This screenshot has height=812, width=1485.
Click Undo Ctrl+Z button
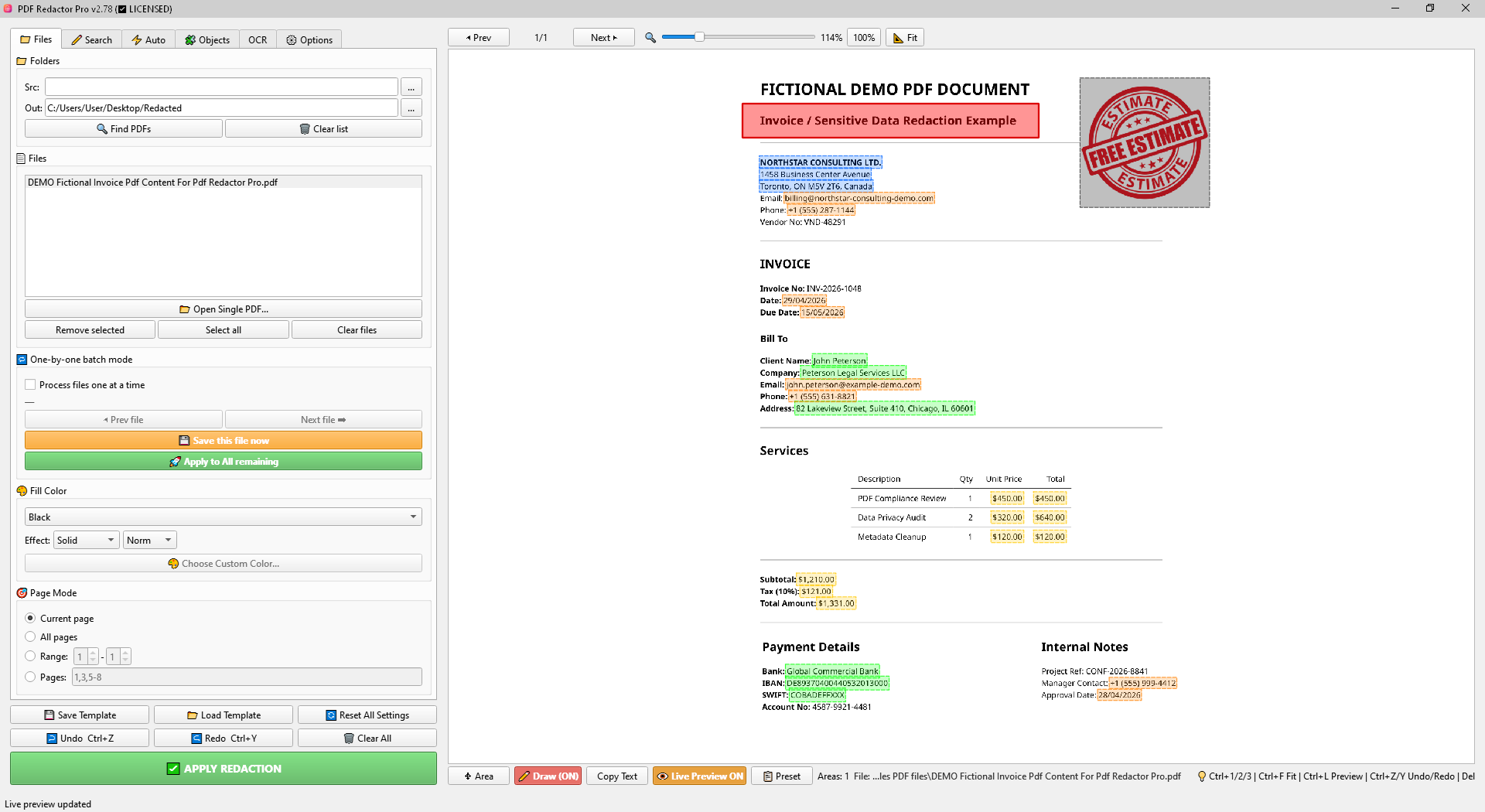pos(80,738)
